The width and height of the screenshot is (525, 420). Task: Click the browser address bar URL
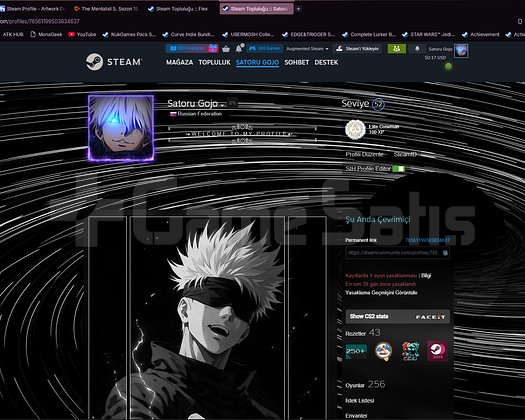click(x=40, y=21)
